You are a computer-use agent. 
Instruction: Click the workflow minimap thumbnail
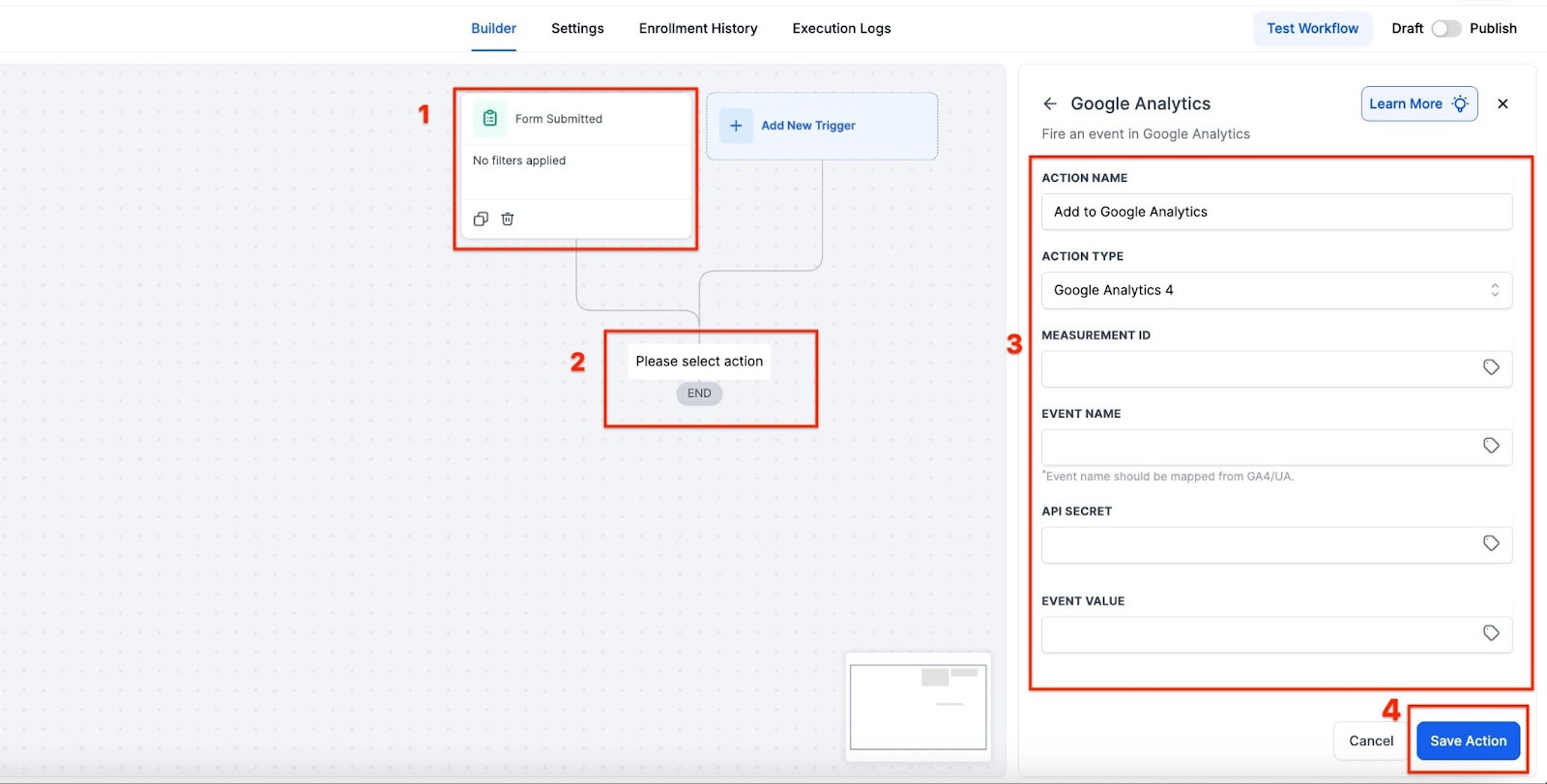tap(918, 707)
